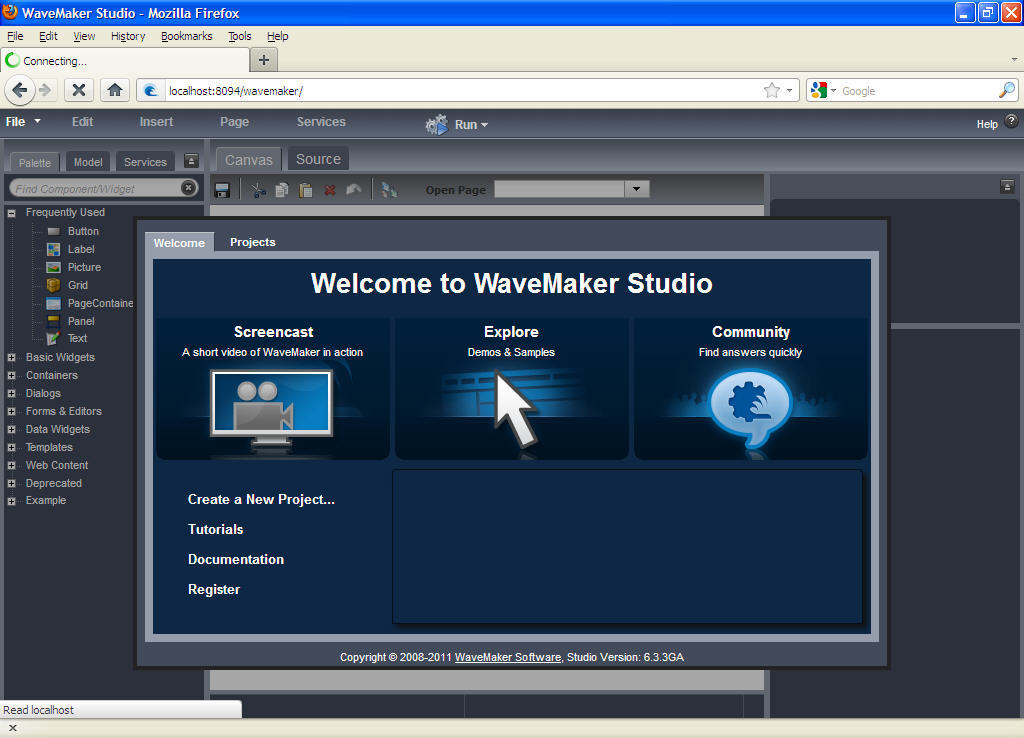Expand the Data Widgets group
The image size is (1024, 738).
pos(11,430)
